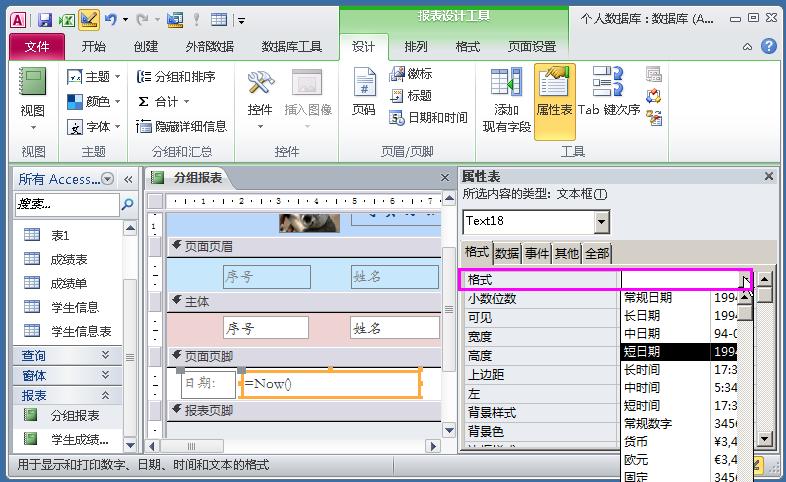This screenshot has height=482, width=786.
Task: Switch to property sheet 事件 tab
Action: click(537, 253)
